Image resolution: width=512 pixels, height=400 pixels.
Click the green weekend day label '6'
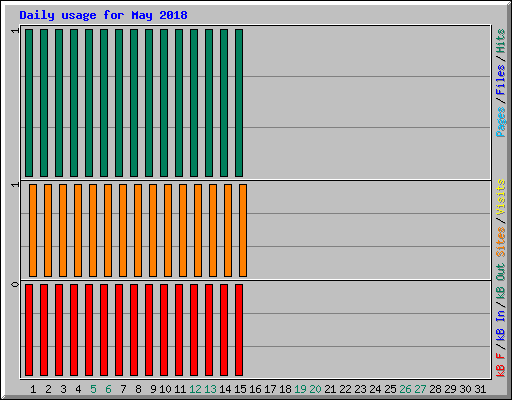[108, 389]
